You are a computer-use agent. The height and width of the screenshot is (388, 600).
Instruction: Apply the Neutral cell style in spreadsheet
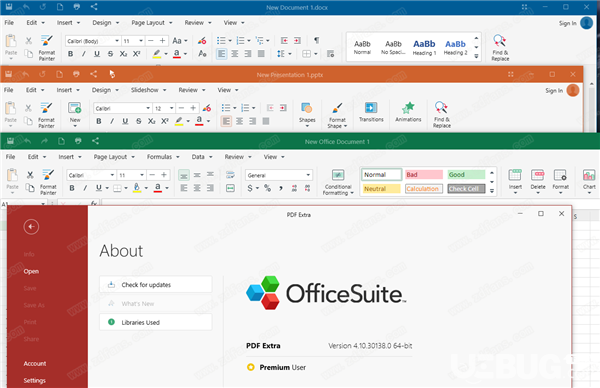(x=382, y=189)
